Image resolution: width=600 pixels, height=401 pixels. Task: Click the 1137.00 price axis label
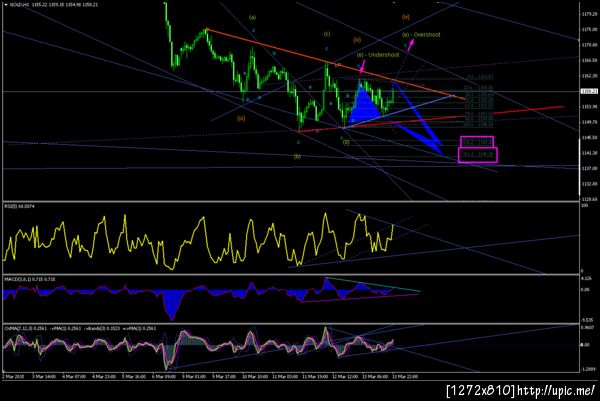point(589,168)
